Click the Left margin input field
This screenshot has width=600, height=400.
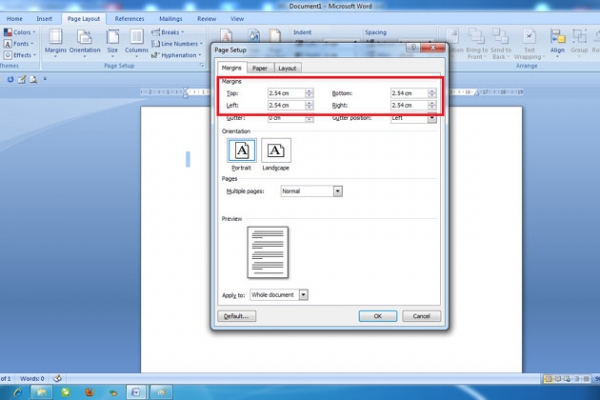[285, 105]
